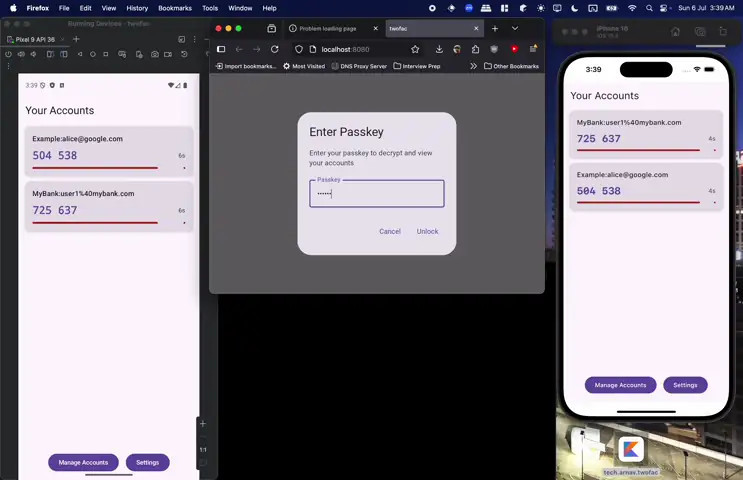The image size is (743, 480).
Task: Open macOS Control Center in menu bar
Action: pos(665,8)
